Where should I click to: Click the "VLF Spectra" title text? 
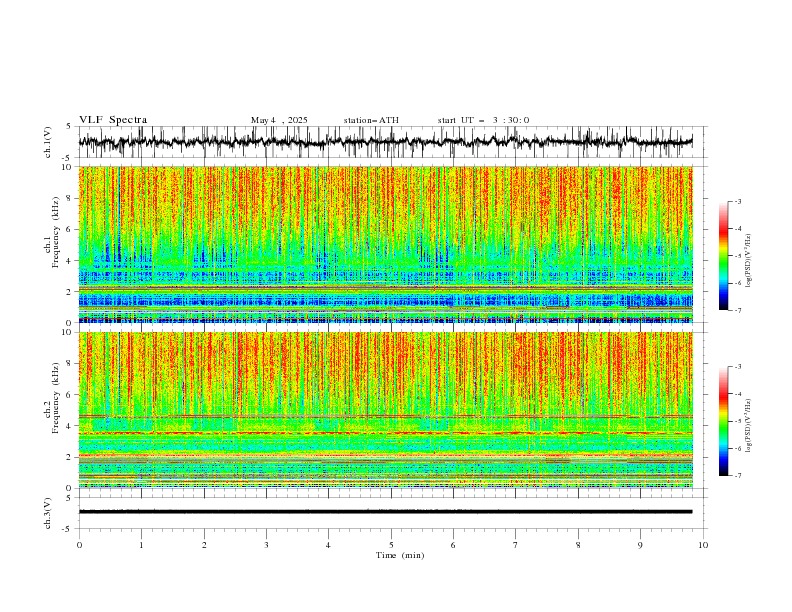113,120
